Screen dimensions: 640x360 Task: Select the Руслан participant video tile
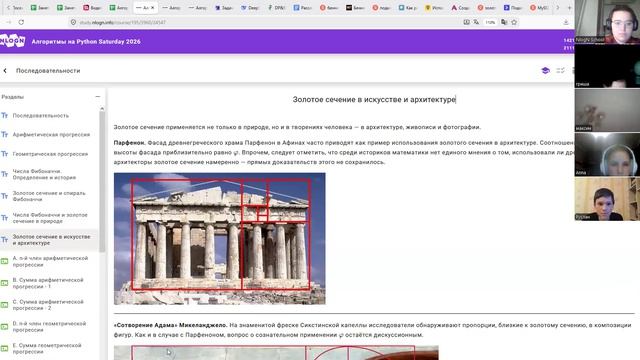click(x=607, y=199)
